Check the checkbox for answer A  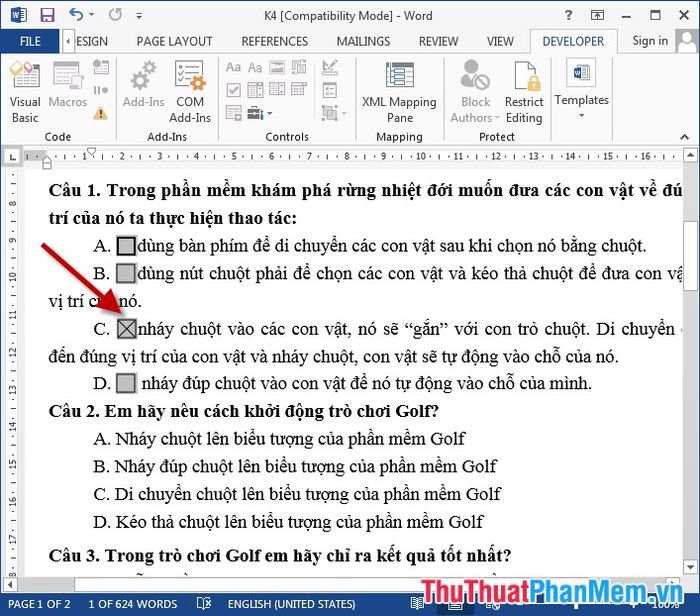126,246
